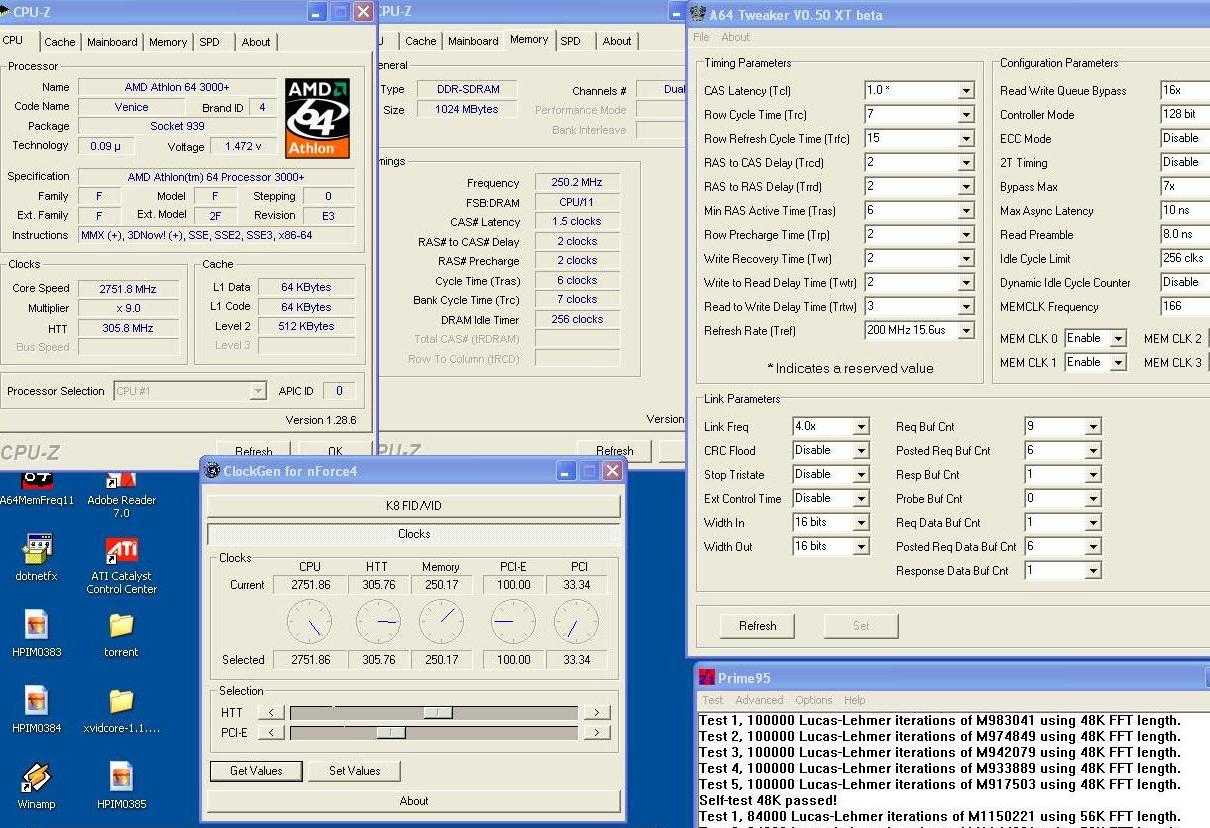Click the Prime95 title bar icon
This screenshot has height=828, width=1210.
(x=706, y=678)
